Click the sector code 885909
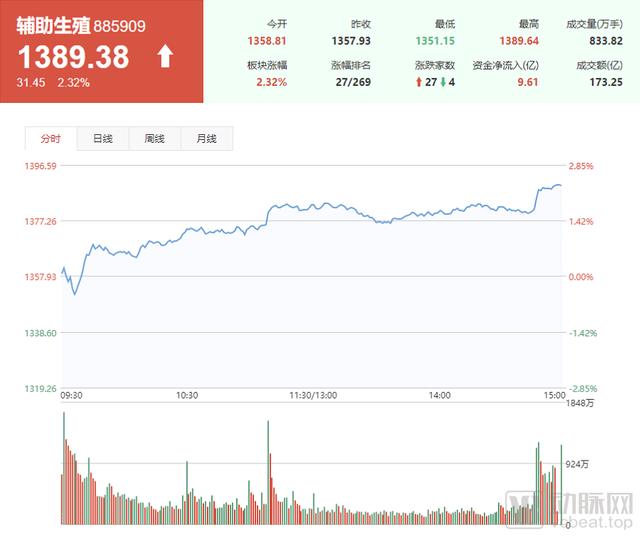 120,27
